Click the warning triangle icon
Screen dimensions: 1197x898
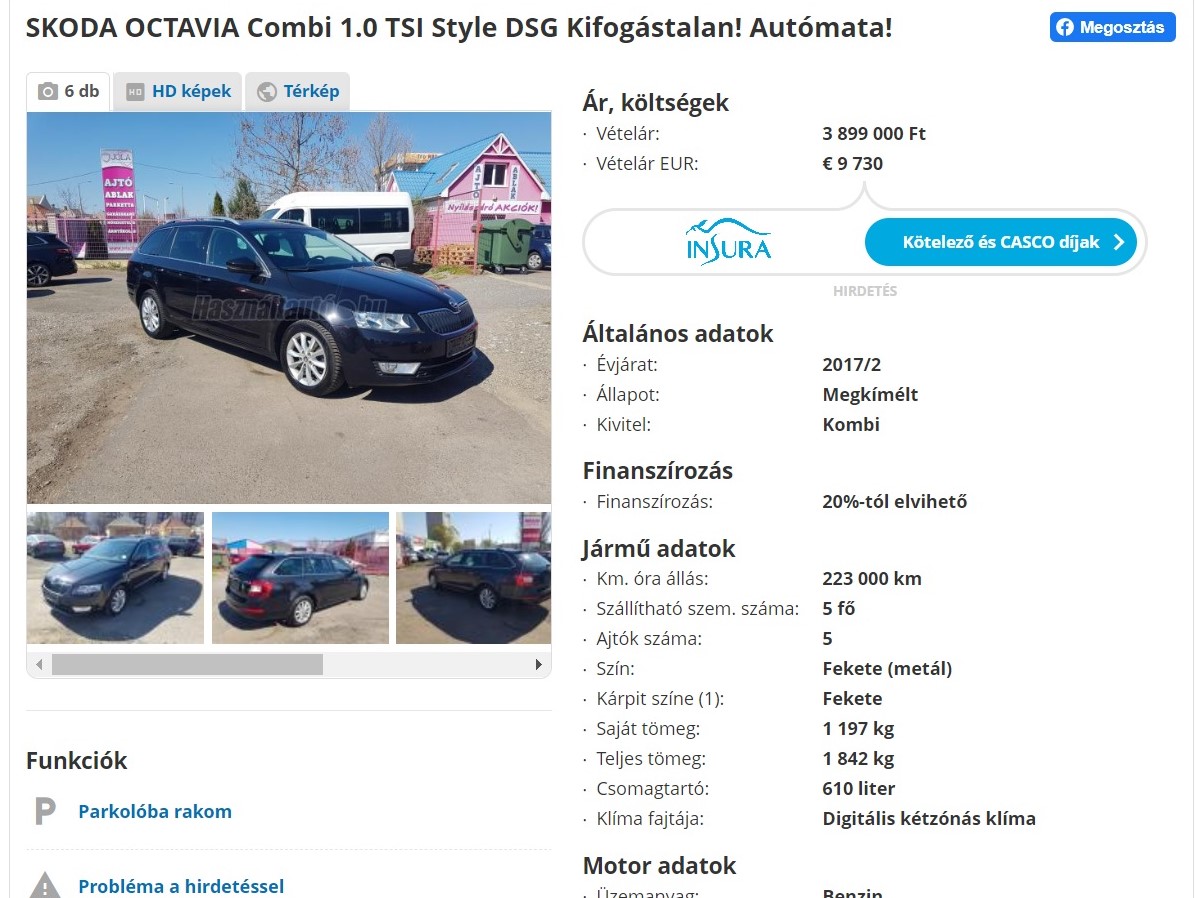46,886
